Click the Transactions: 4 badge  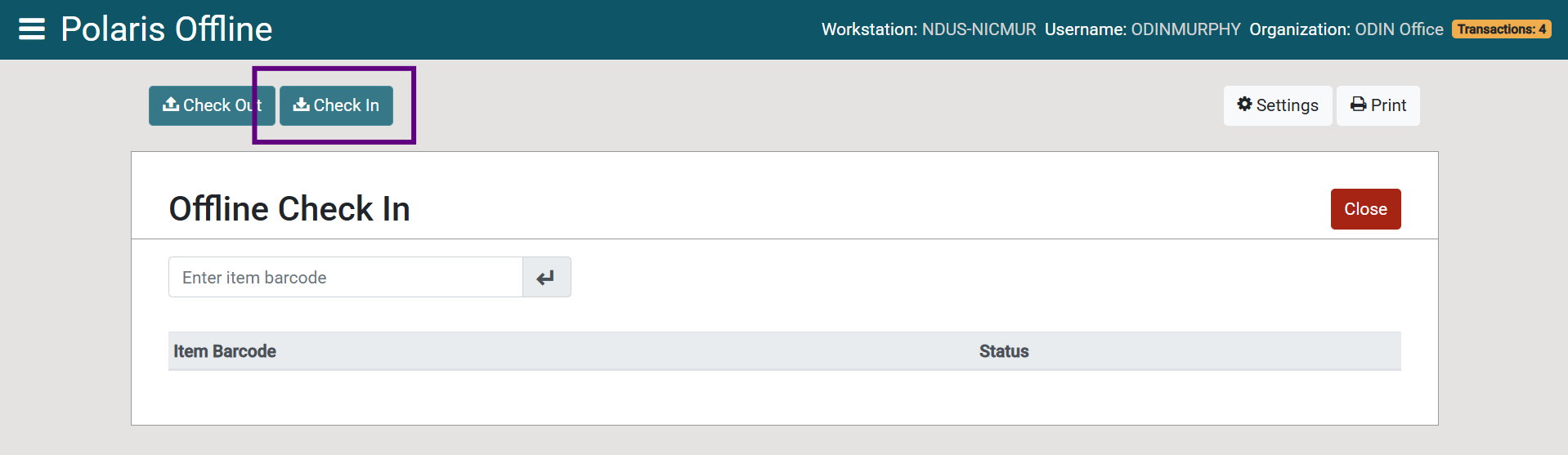click(x=1501, y=29)
